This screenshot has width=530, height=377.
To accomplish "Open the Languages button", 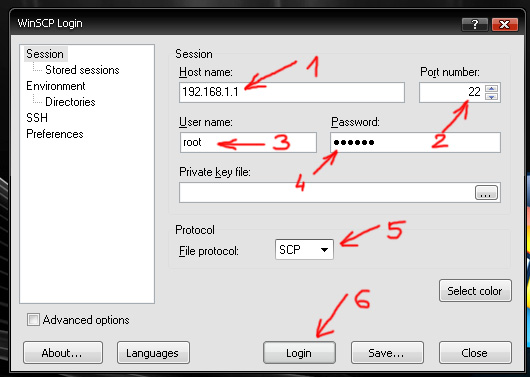I will pos(153,353).
